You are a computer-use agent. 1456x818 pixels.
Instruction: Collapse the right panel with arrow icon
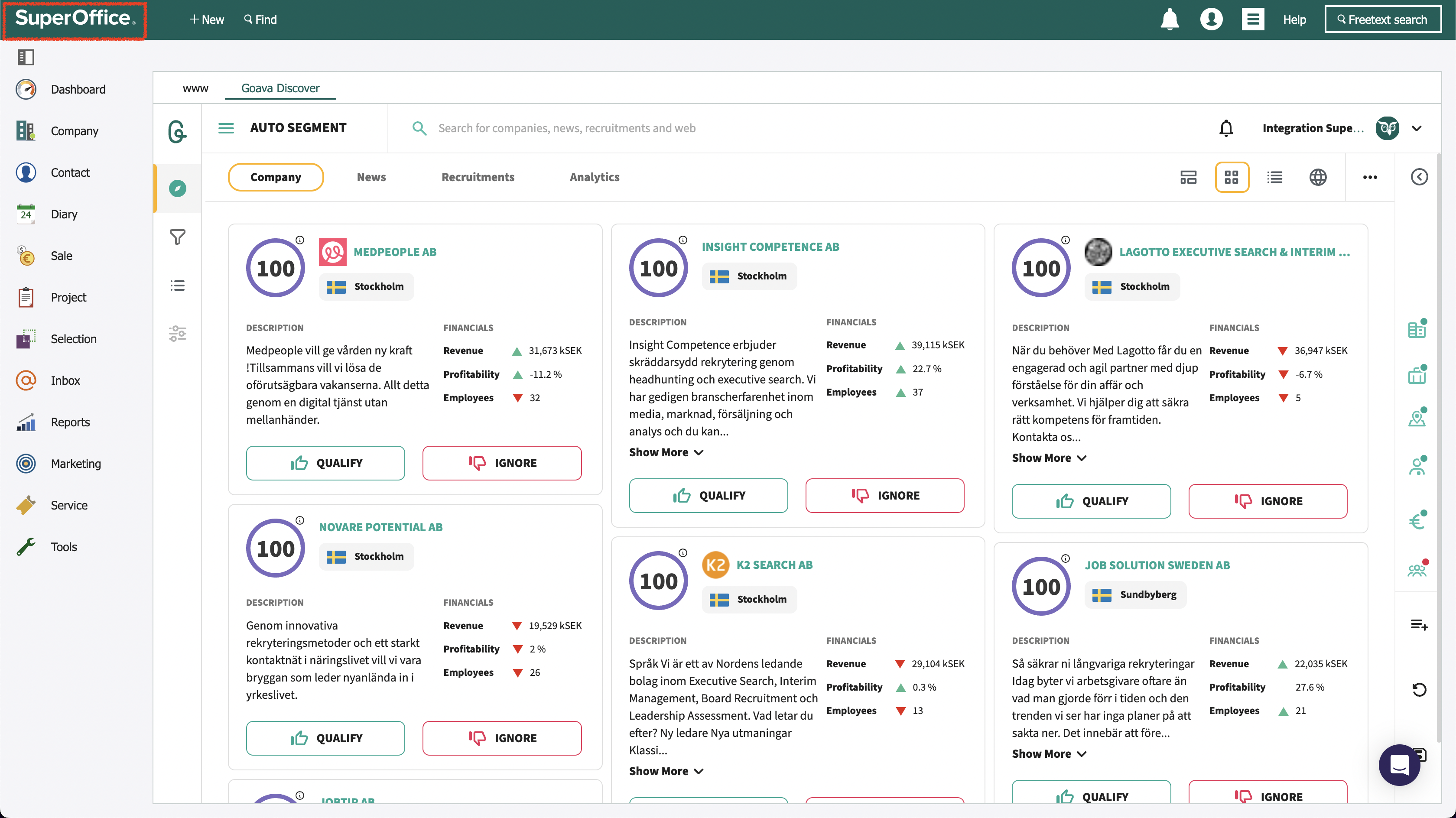point(1419,177)
